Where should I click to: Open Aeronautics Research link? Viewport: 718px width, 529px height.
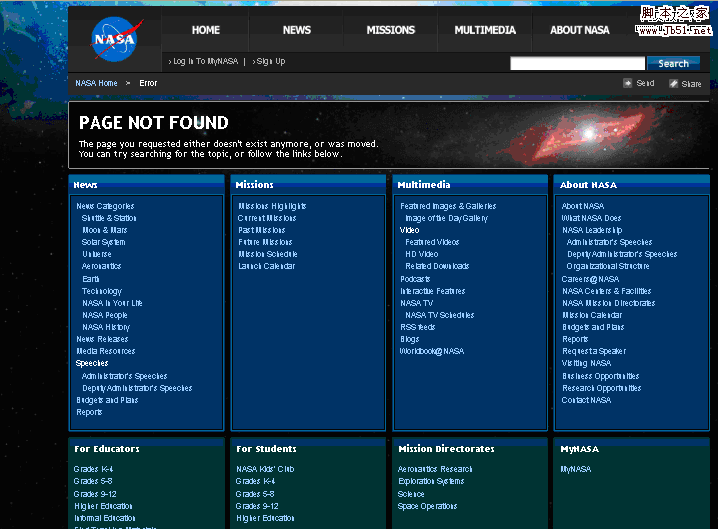435,469
